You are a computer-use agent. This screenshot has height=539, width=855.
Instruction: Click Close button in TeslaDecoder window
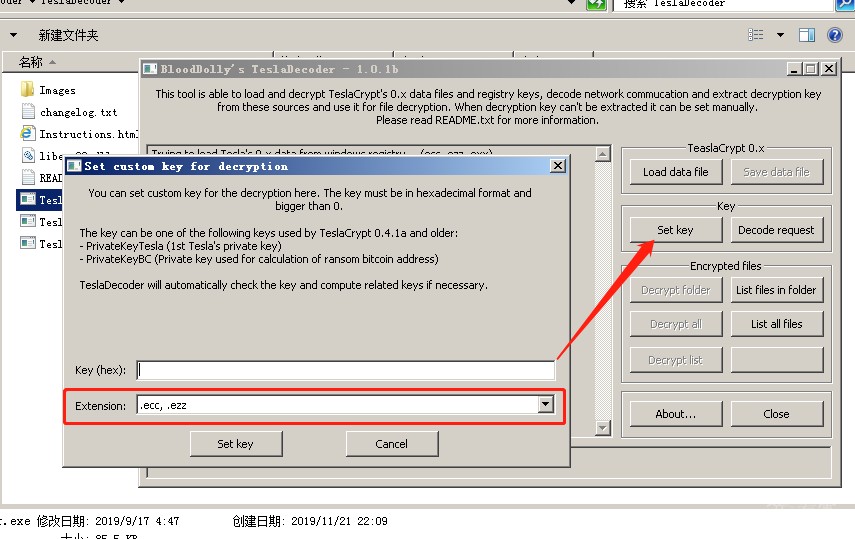point(776,414)
